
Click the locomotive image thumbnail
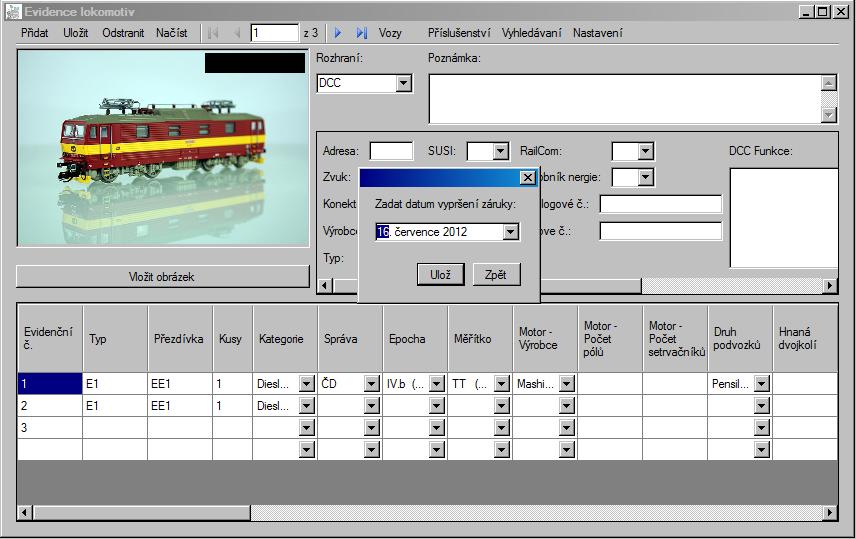[x=162, y=148]
